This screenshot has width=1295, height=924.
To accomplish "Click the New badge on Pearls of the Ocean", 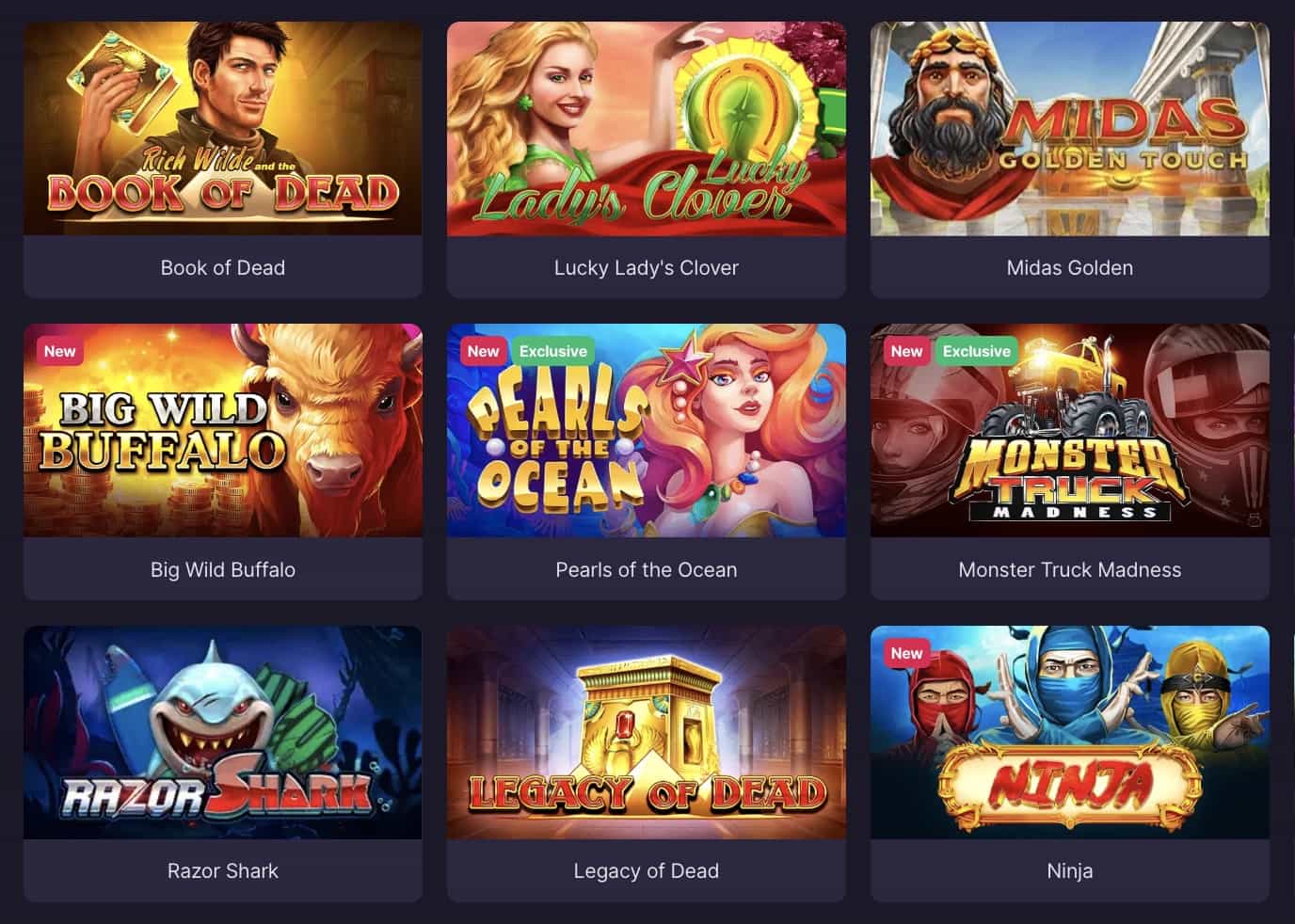I will [483, 351].
